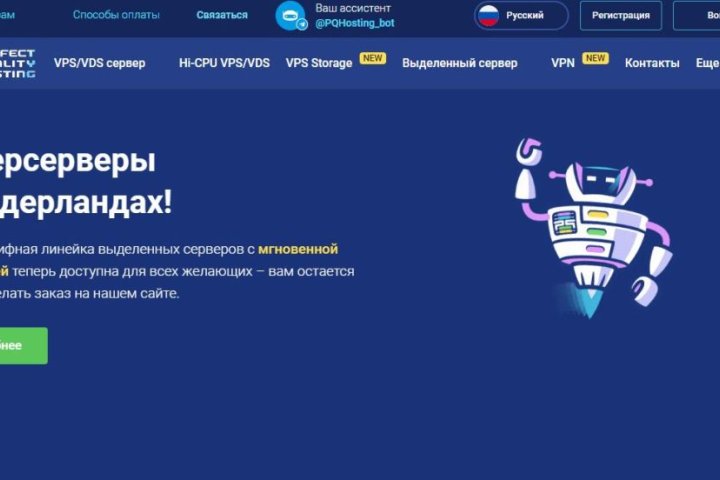This screenshot has height=480, width=720.
Task: Expand the Выделенный сервер menu
Action: tap(460, 63)
